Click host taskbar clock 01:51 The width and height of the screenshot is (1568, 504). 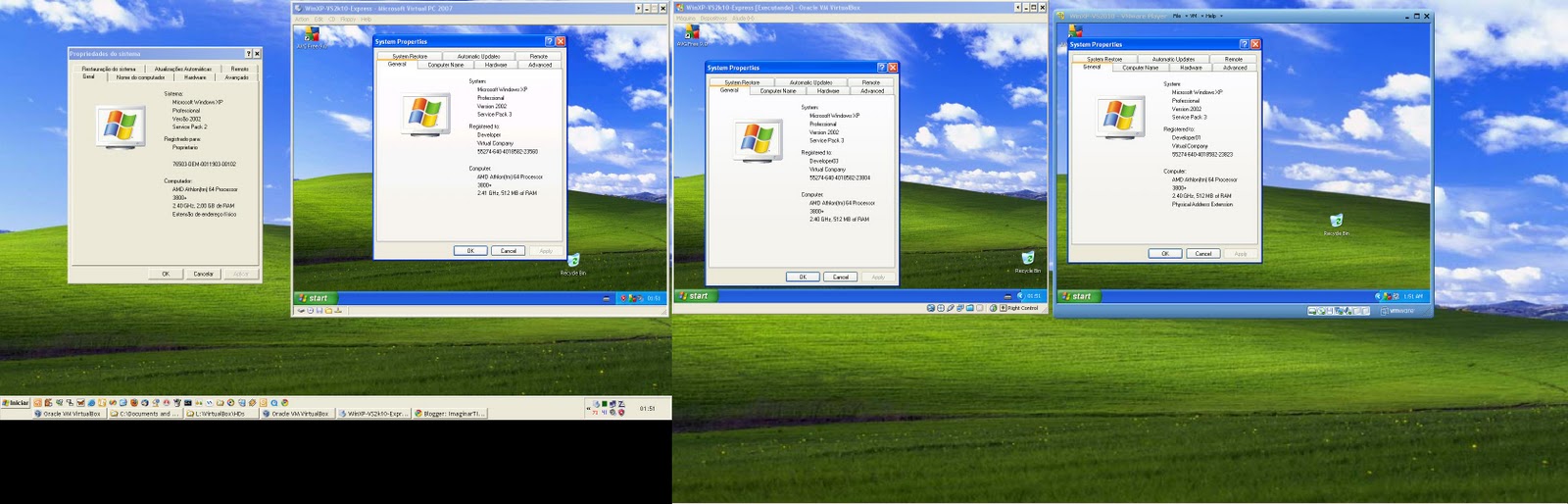647,408
